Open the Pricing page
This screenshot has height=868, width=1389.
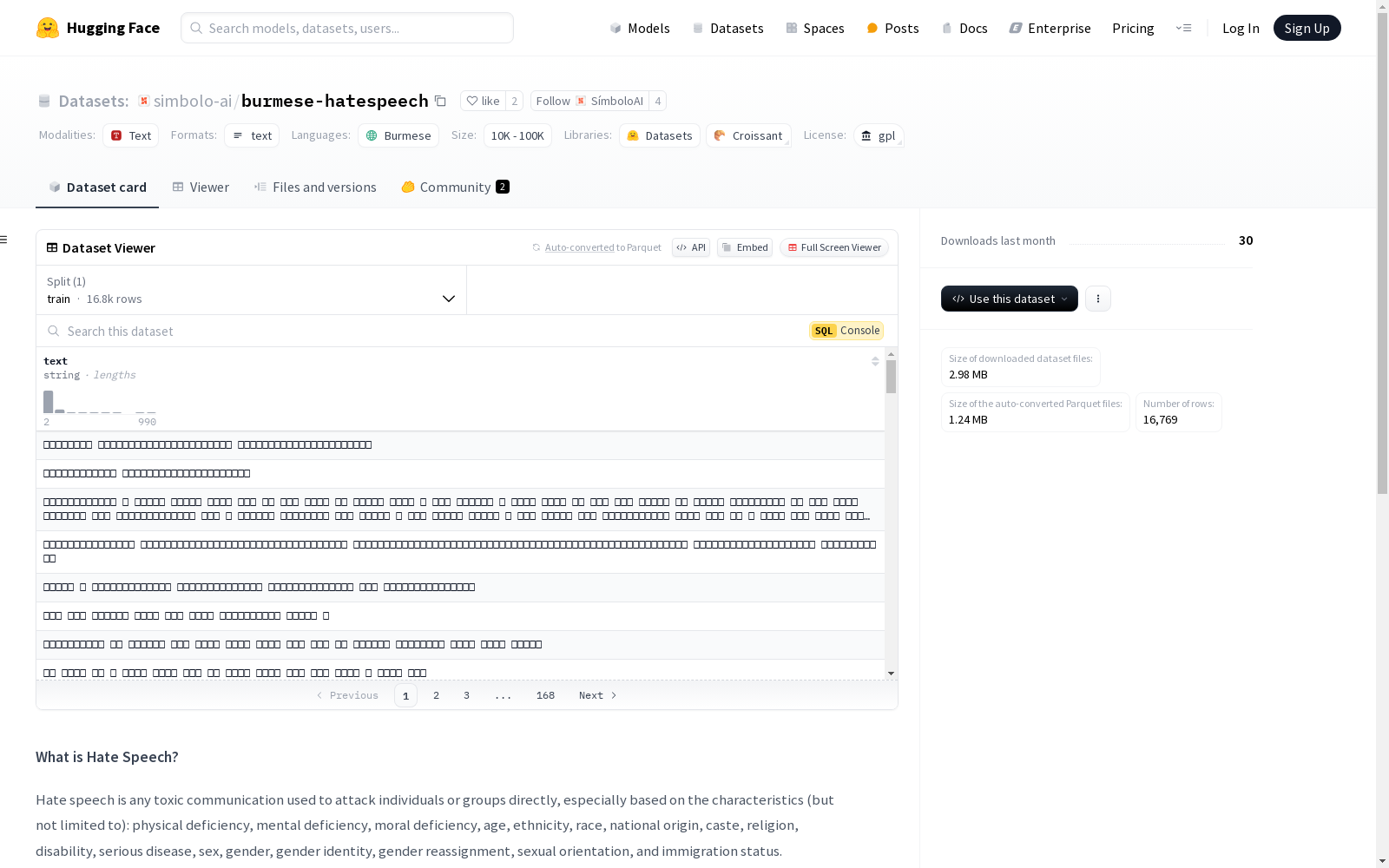tap(1133, 28)
